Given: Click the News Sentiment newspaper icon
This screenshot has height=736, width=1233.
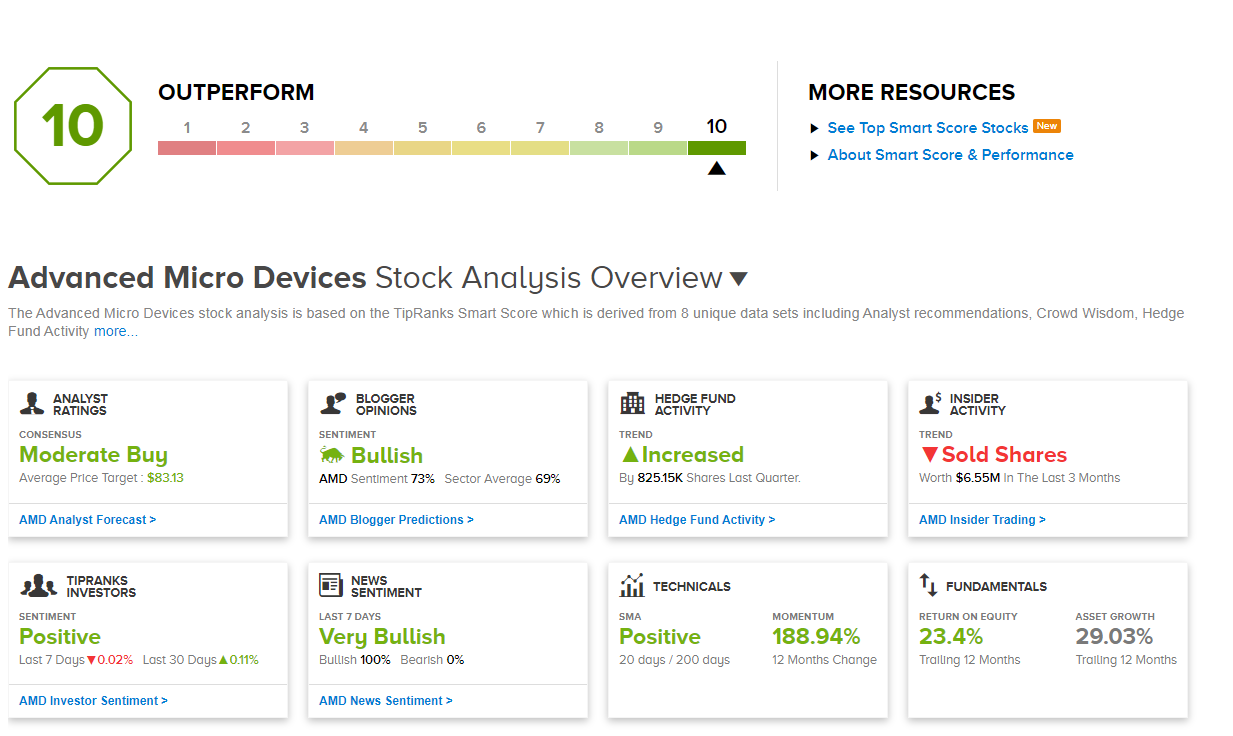Looking at the screenshot, I should (331, 585).
